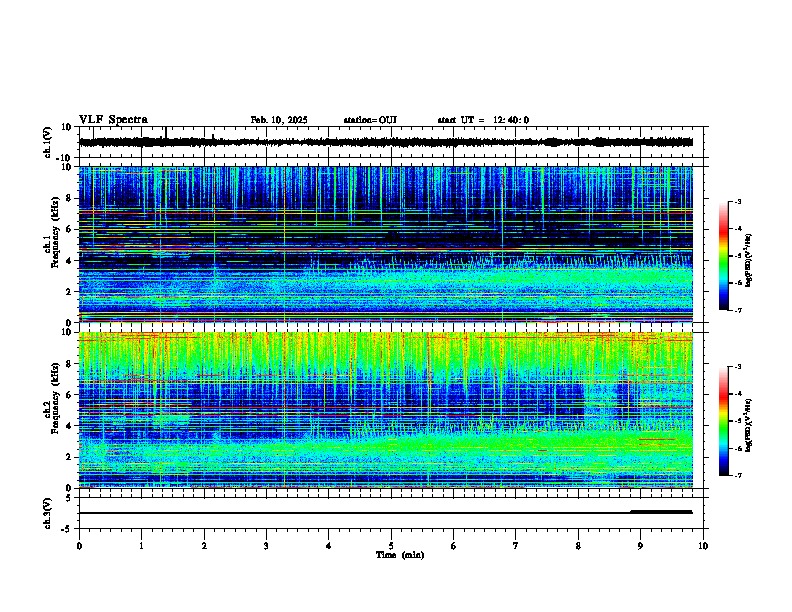
Task: Click the "5" tick on ch.3(V) axis
Action: tap(69, 498)
